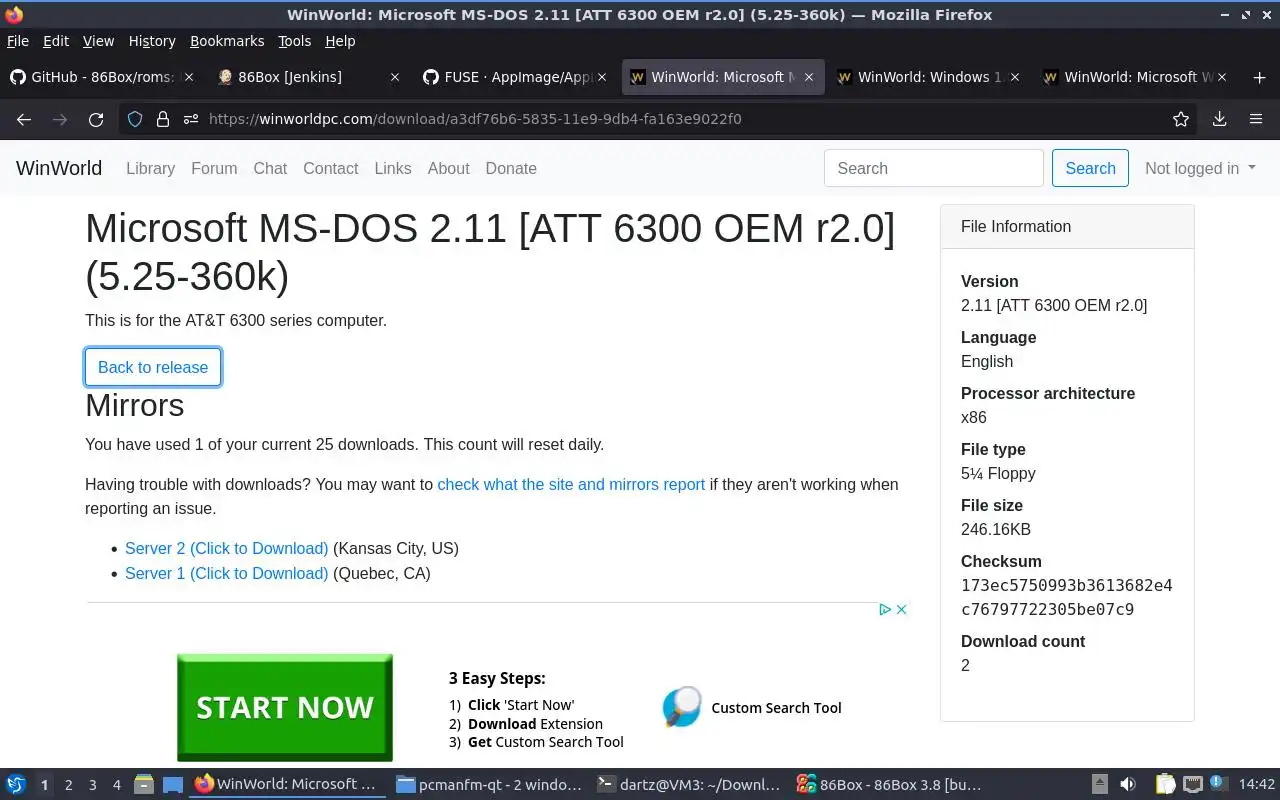The image size is (1280, 800).
Task: Click the green START NOW ad button
Action: pos(285,707)
